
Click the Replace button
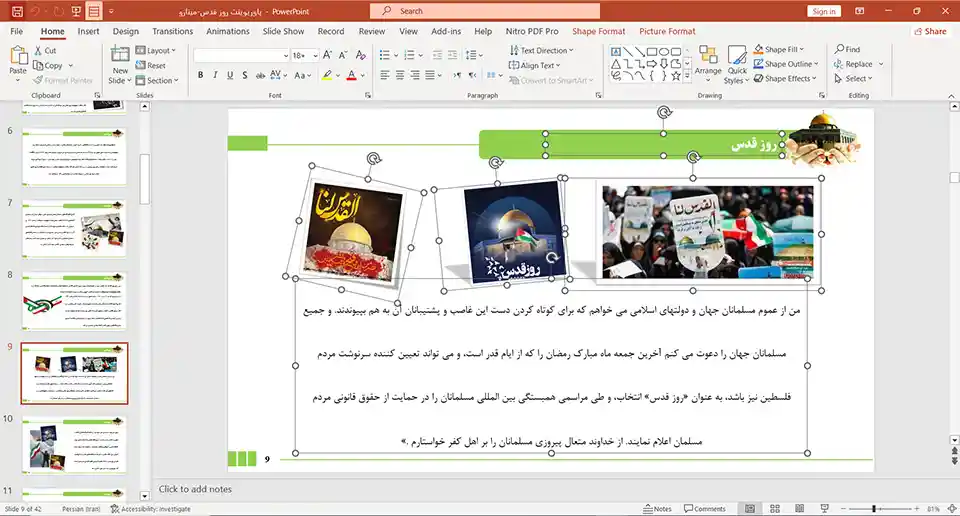(x=853, y=64)
